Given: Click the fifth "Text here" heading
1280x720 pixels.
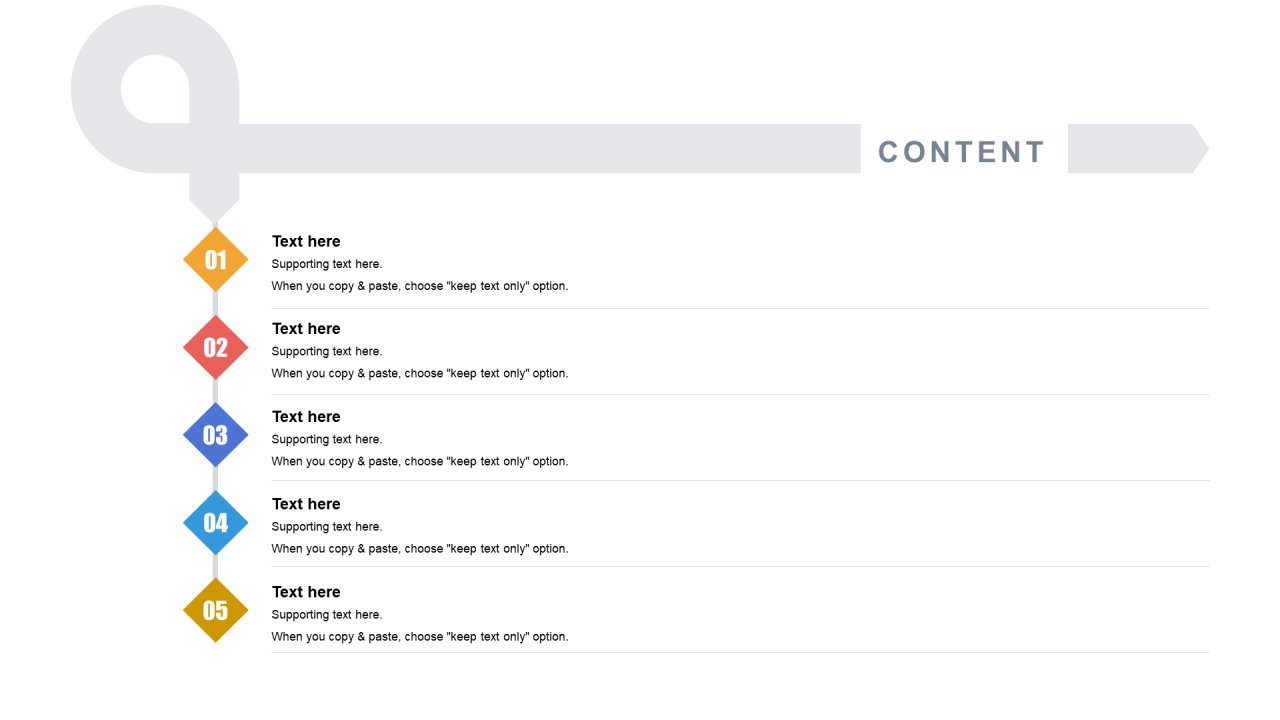Looking at the screenshot, I should [x=306, y=592].
